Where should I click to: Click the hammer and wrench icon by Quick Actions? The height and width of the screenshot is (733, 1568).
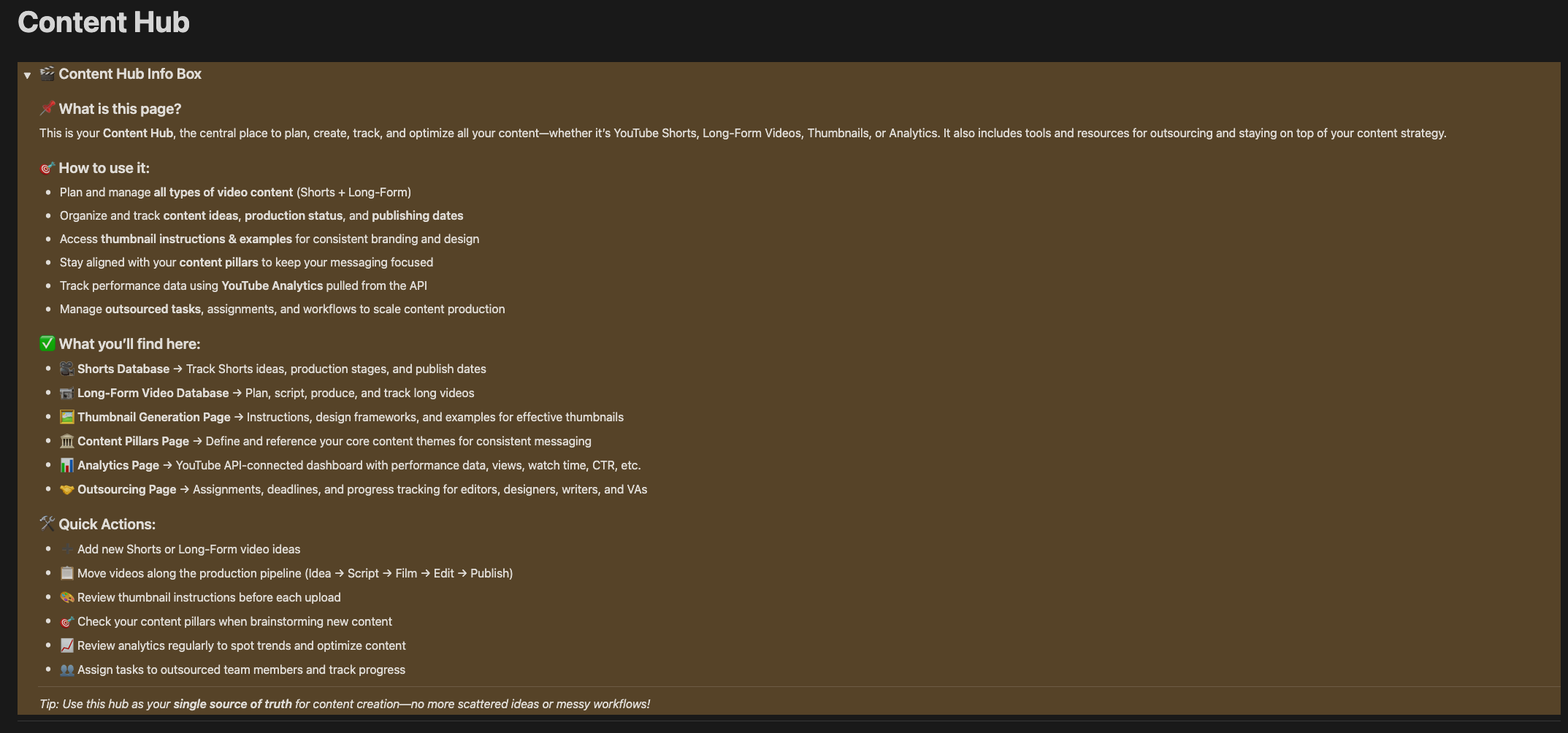(47, 523)
